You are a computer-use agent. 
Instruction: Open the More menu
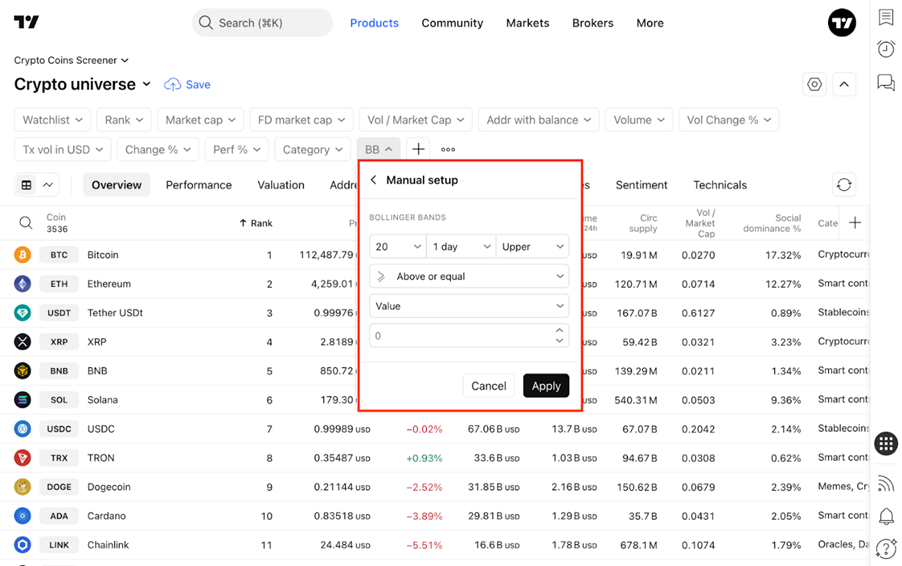pyautogui.click(x=650, y=23)
